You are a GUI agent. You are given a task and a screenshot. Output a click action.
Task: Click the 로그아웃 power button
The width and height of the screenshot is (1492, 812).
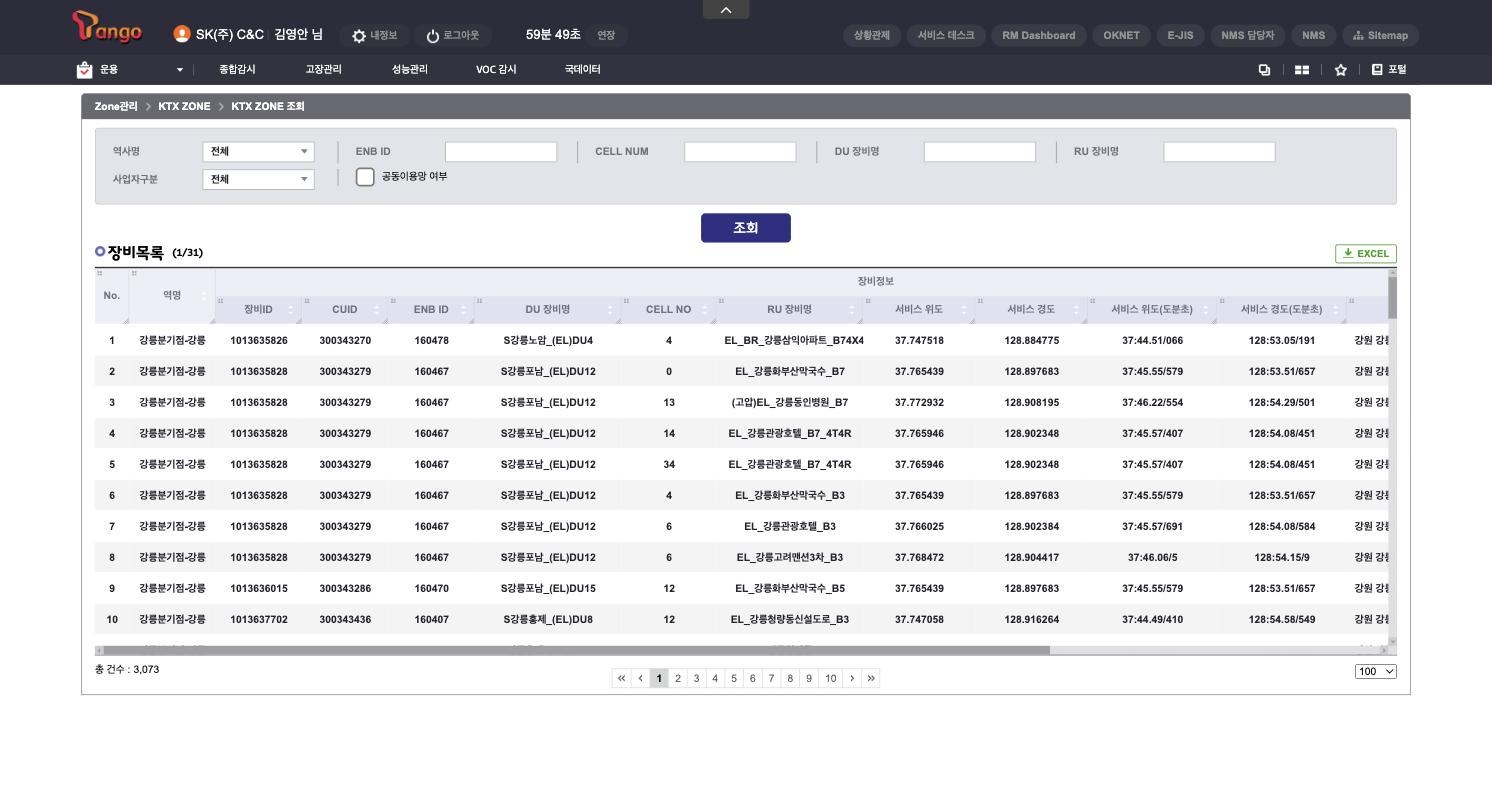452,35
